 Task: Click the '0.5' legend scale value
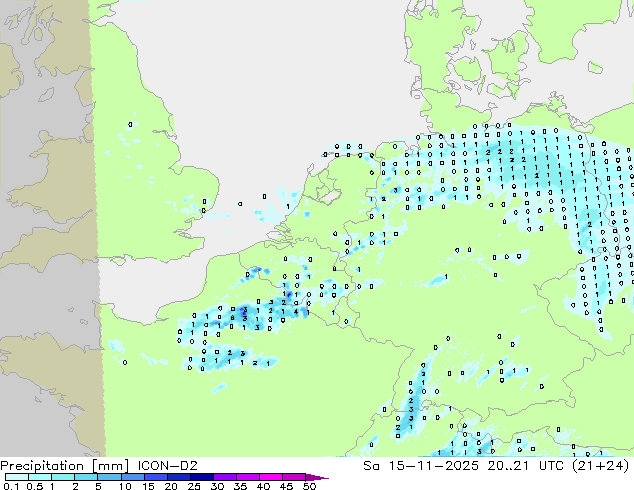34,486
